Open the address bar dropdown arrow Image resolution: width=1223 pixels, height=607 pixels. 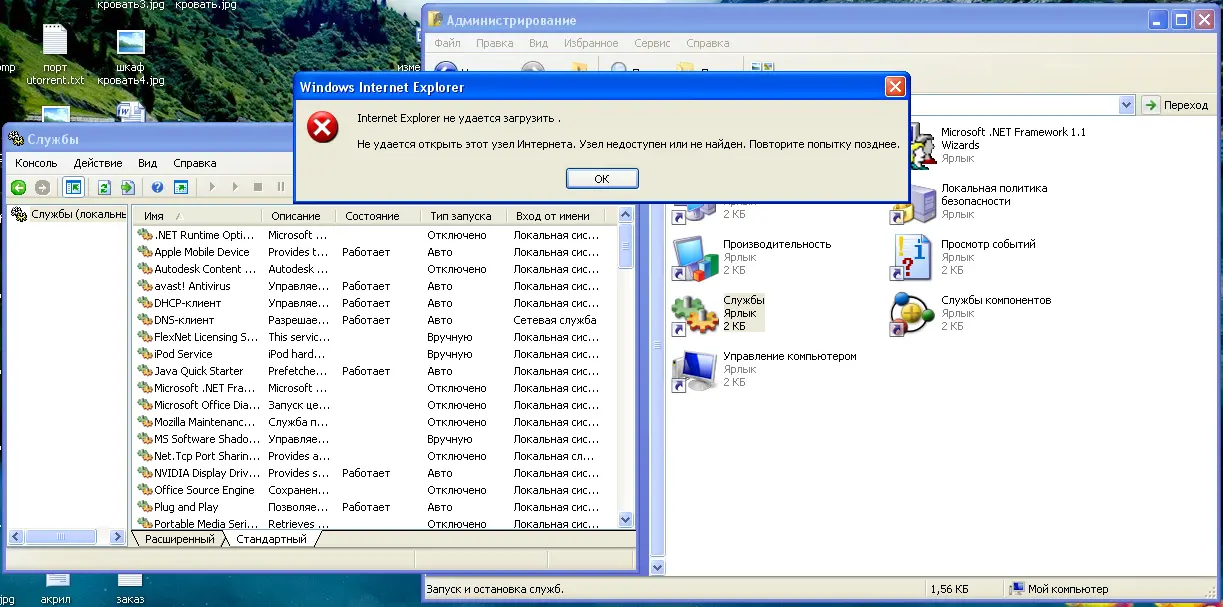coord(1126,105)
